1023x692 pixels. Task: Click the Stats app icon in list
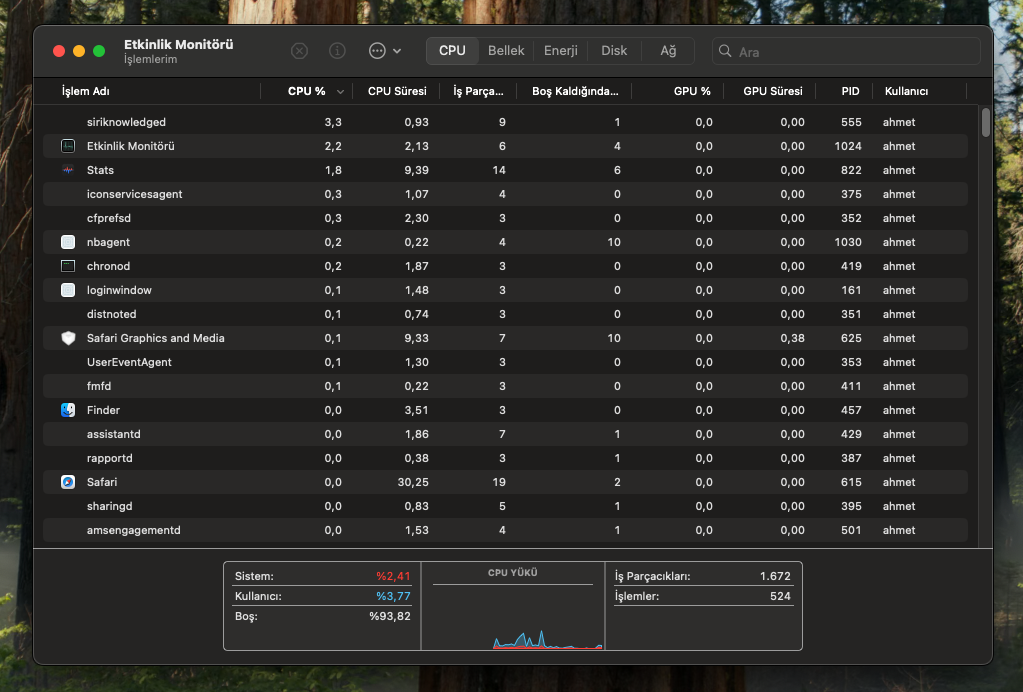(68, 170)
